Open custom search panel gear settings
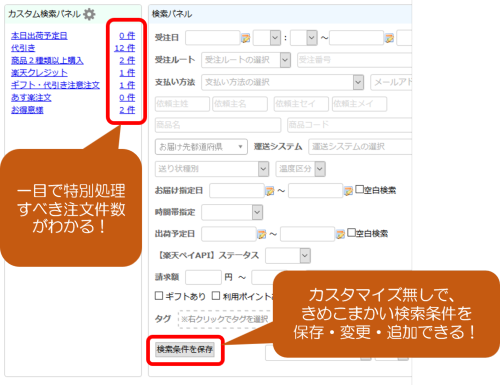Viewport: 500px width, 385px height. pyautogui.click(x=89, y=14)
